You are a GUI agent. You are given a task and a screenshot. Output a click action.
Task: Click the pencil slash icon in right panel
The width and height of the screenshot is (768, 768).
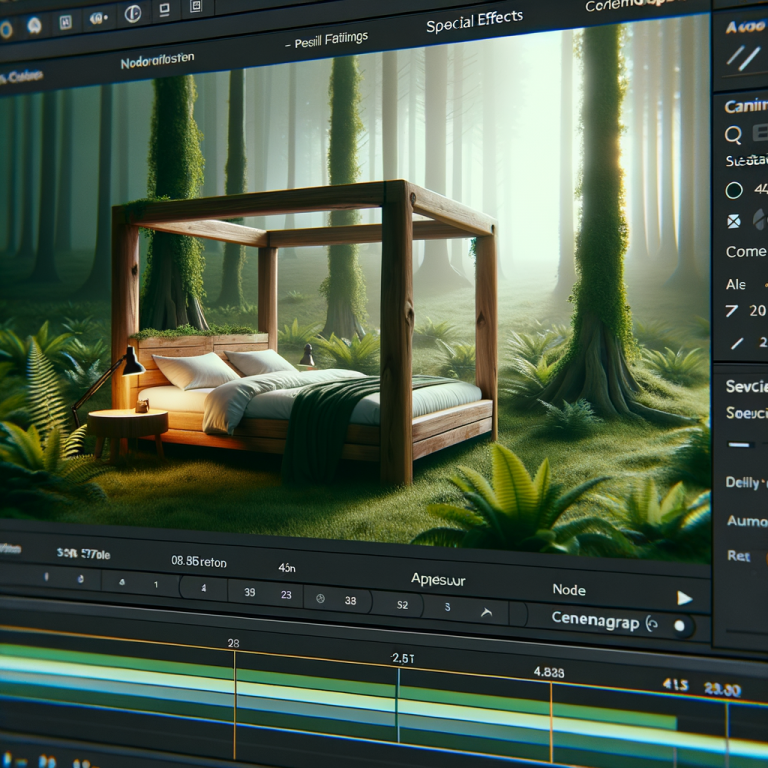(736, 343)
